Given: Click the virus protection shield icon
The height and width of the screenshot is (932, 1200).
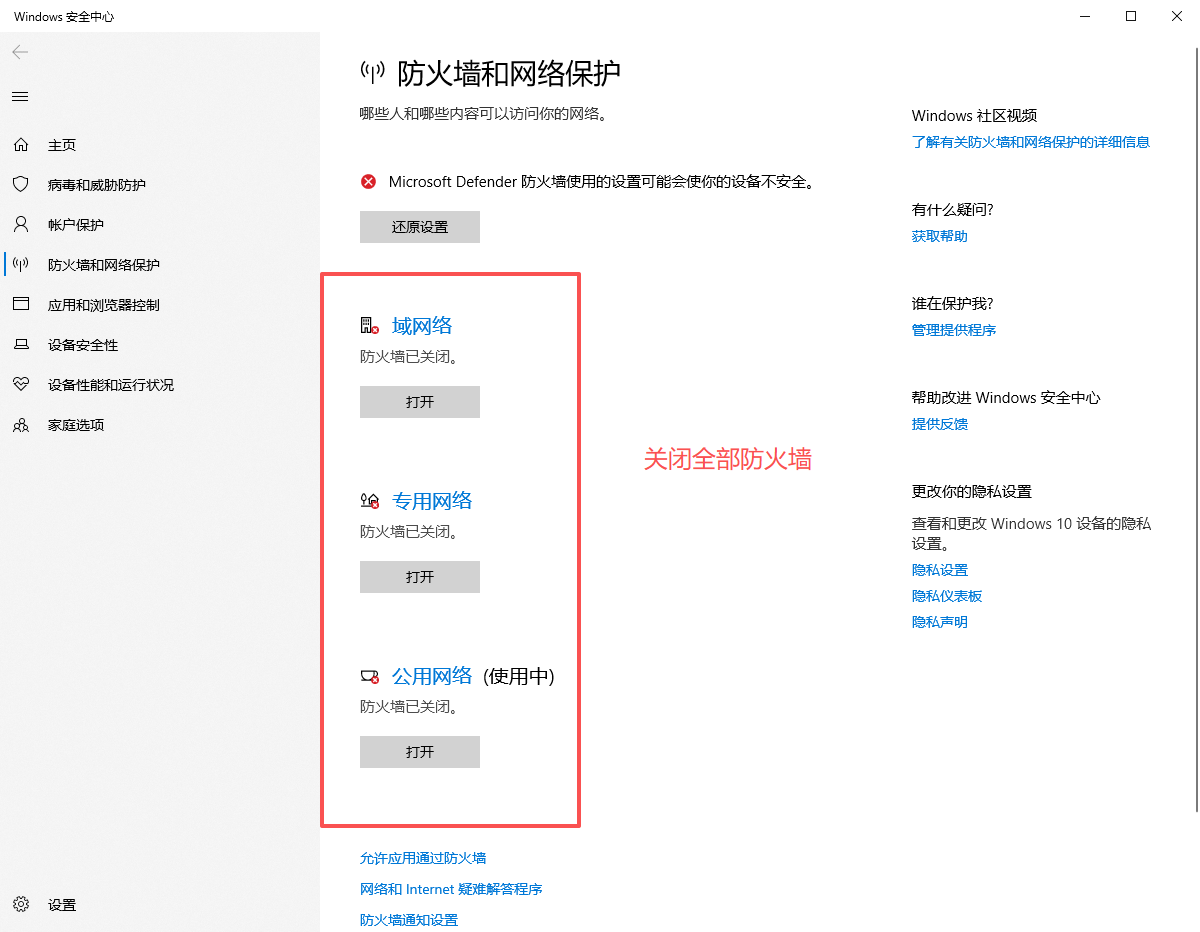Looking at the screenshot, I should 20,185.
